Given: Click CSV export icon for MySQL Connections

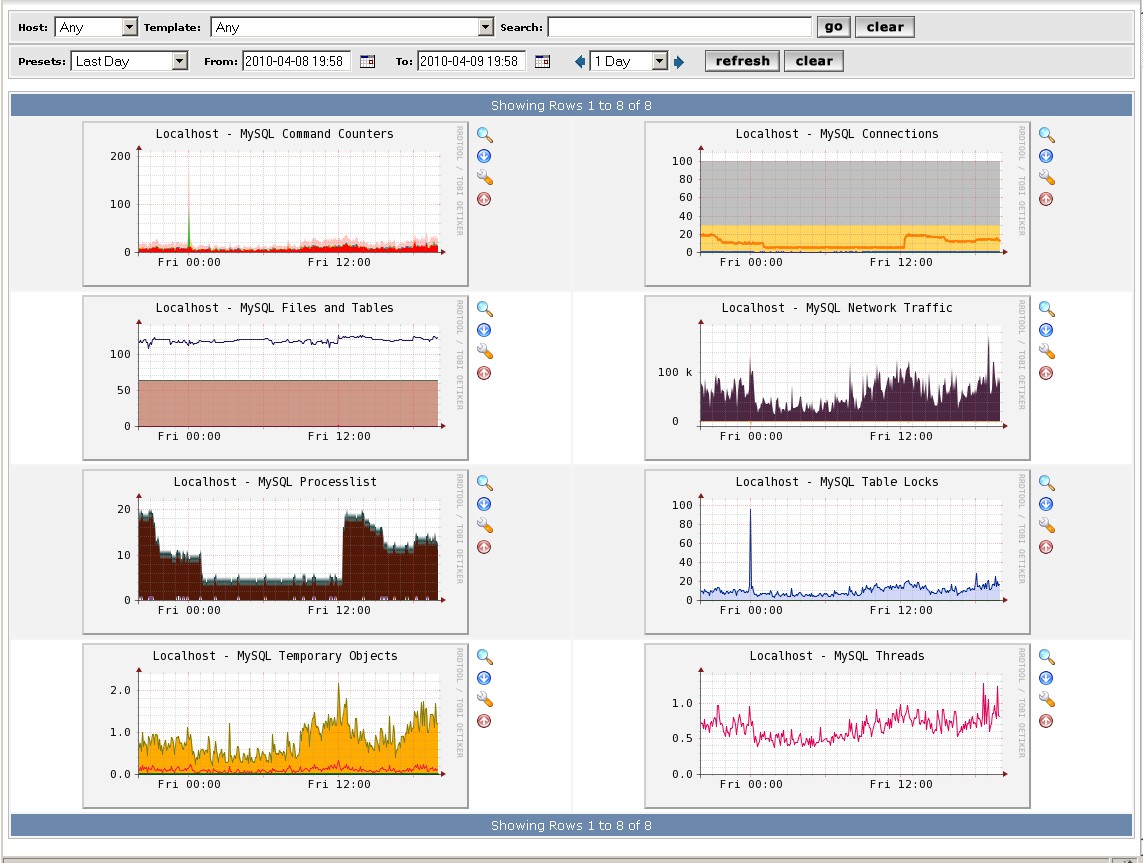Looking at the screenshot, I should point(1046,156).
